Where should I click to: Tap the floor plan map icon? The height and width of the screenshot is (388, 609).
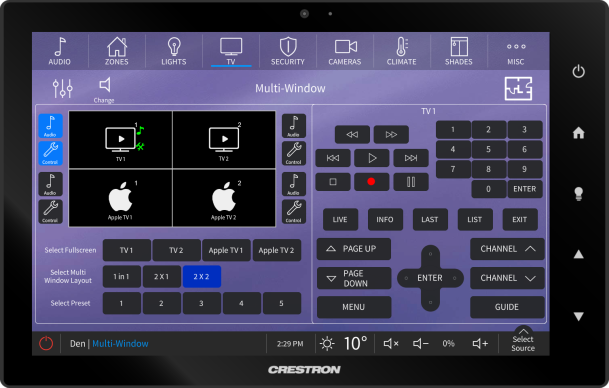tap(518, 89)
